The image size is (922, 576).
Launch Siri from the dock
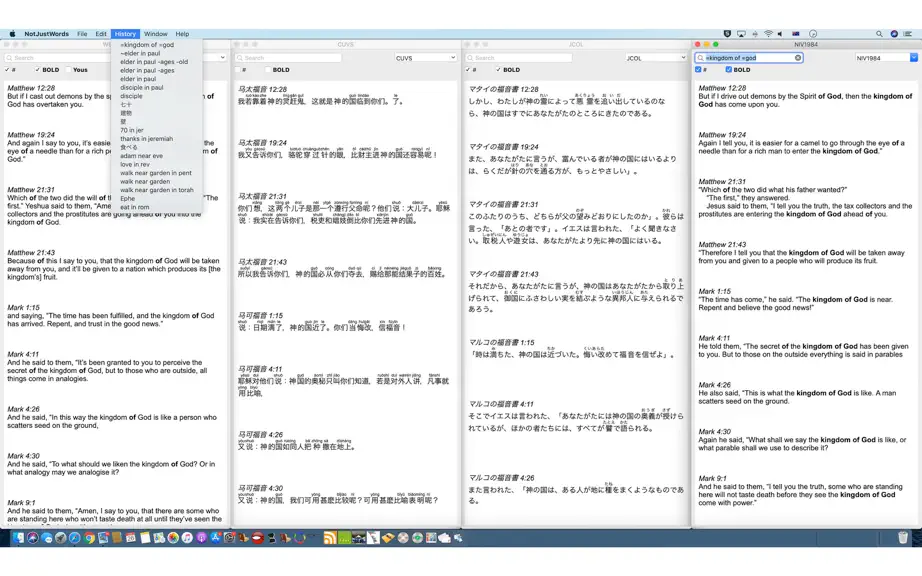[x=32, y=538]
